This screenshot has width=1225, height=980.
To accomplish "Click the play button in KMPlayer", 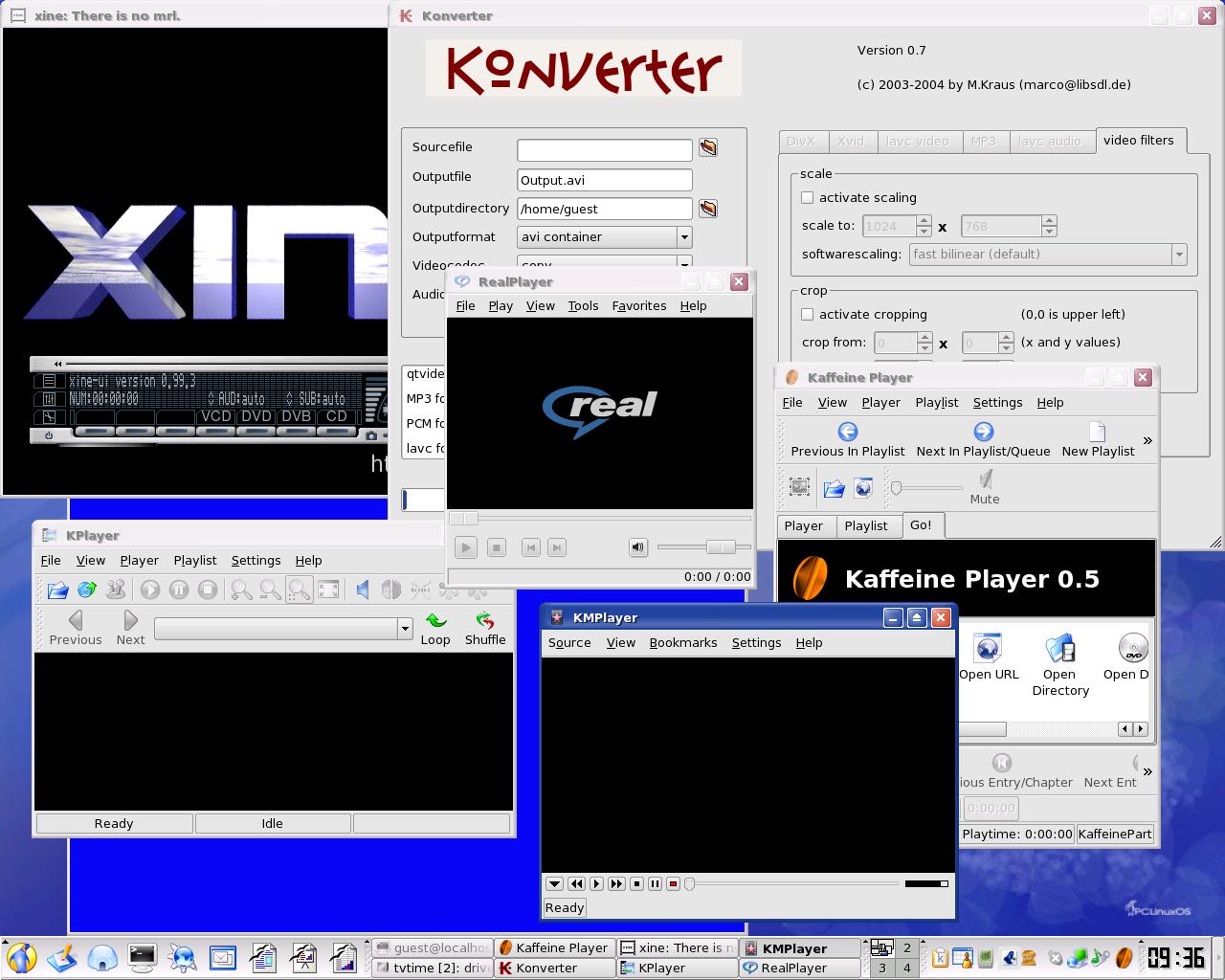I will click(596, 883).
